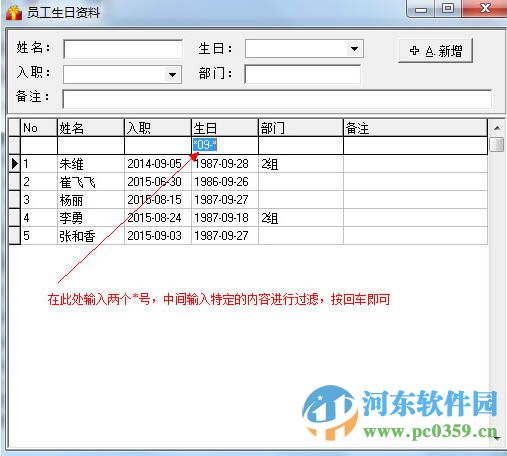The height and width of the screenshot is (456, 507).
Task: Click the 入职 filter row cell
Action: [158, 145]
